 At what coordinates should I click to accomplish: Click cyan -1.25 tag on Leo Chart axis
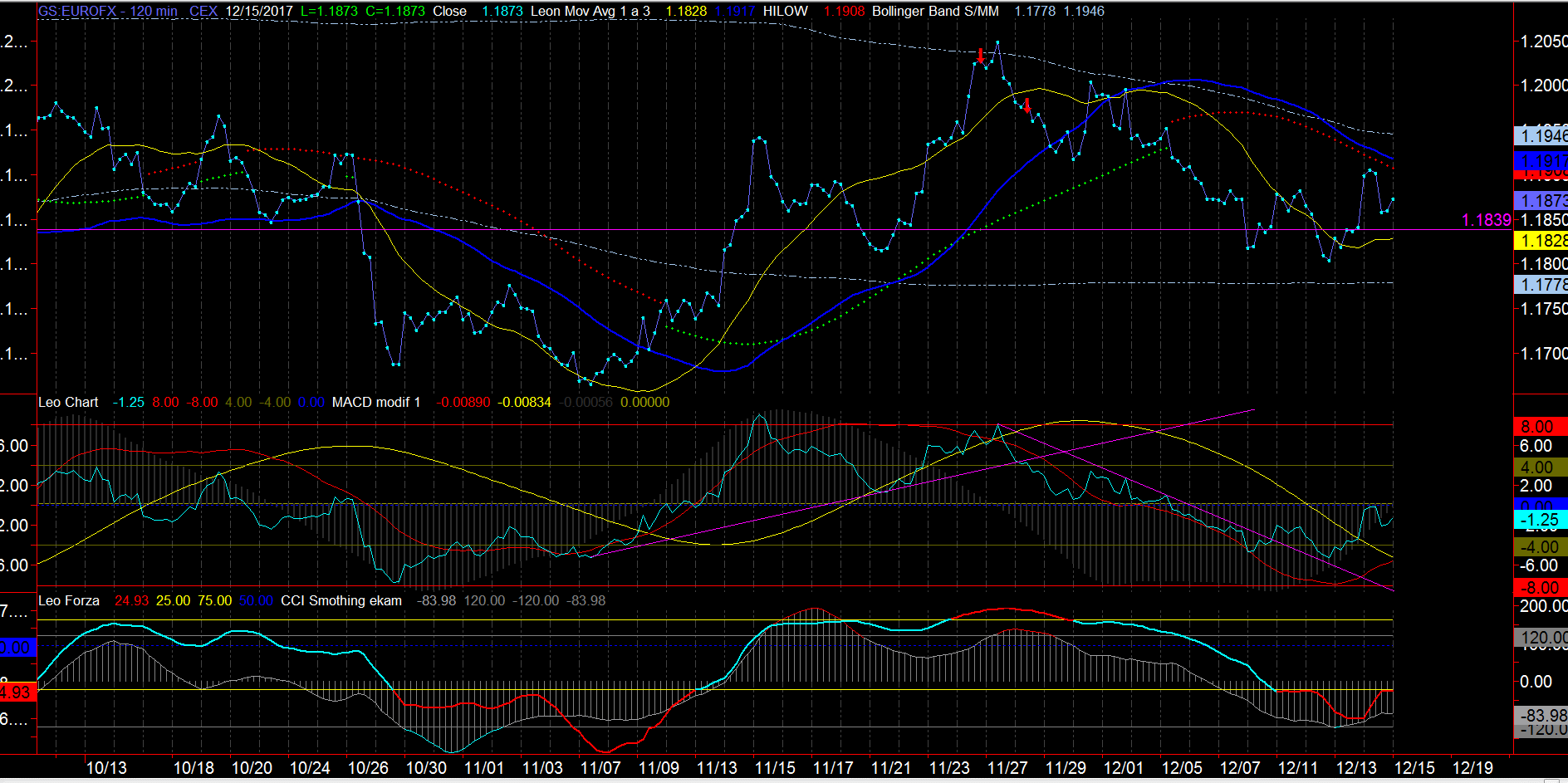click(x=1541, y=521)
